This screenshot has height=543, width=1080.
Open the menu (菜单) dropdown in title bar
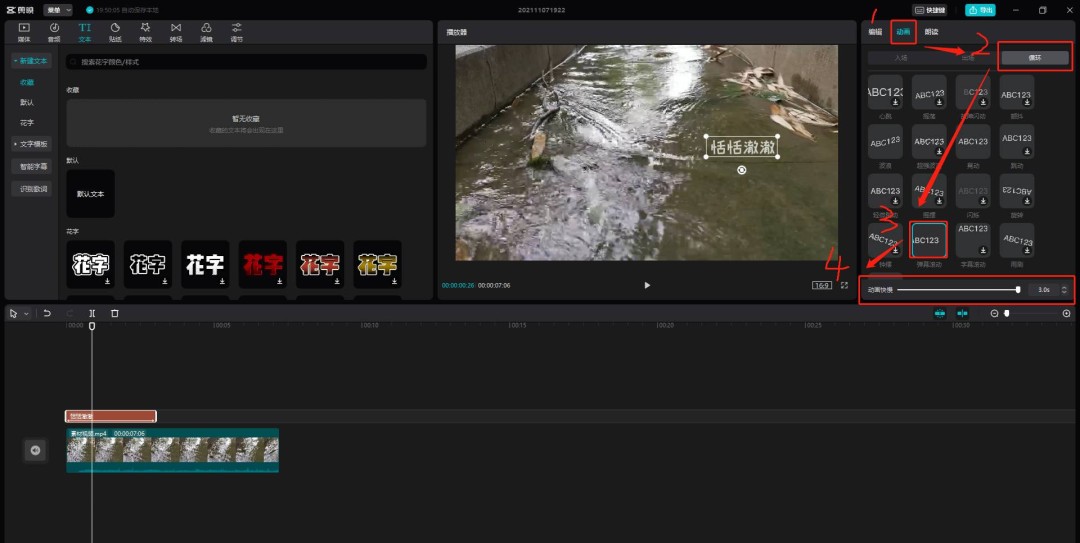pyautogui.click(x=58, y=10)
